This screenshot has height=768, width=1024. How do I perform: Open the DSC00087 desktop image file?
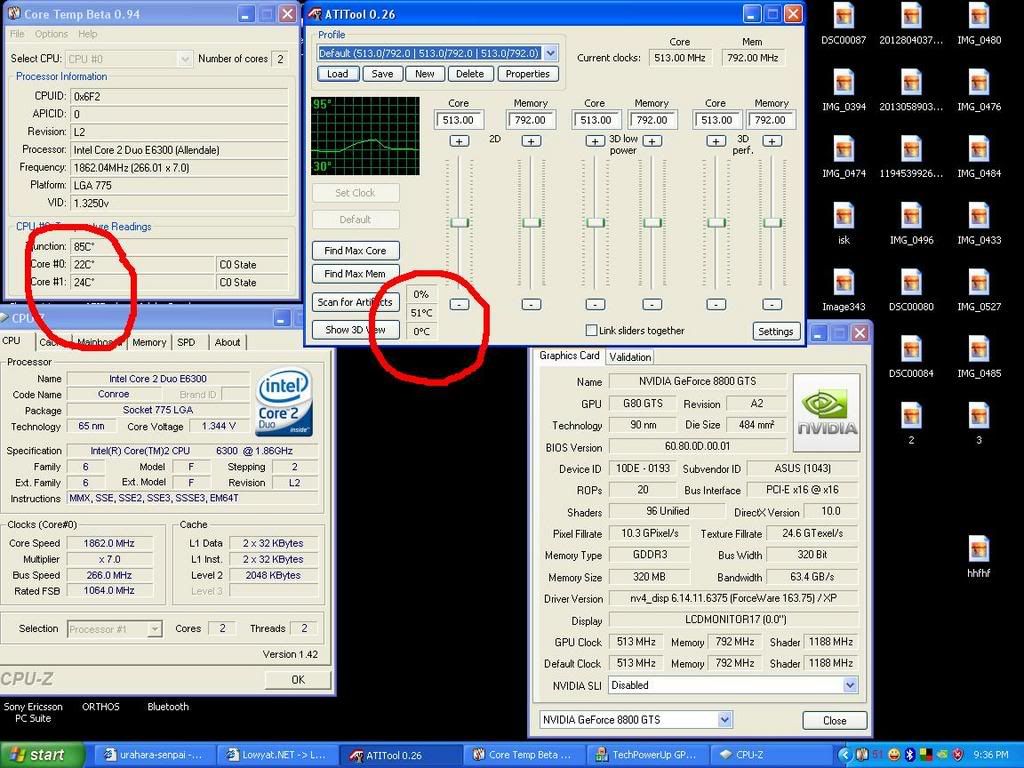(x=843, y=17)
